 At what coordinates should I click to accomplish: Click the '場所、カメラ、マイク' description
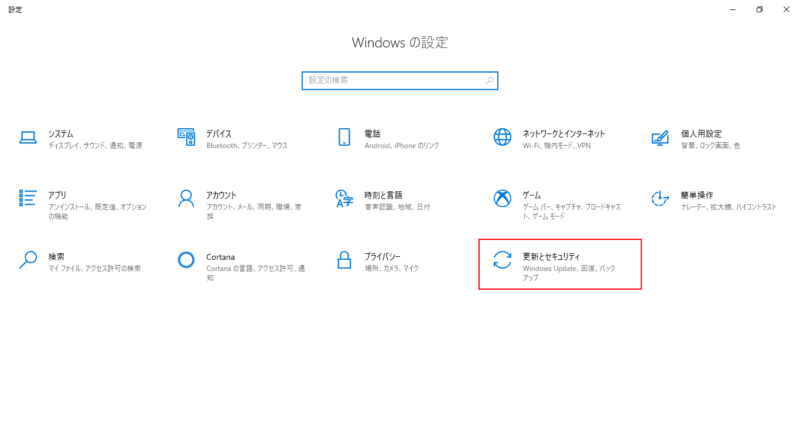tap(391, 268)
